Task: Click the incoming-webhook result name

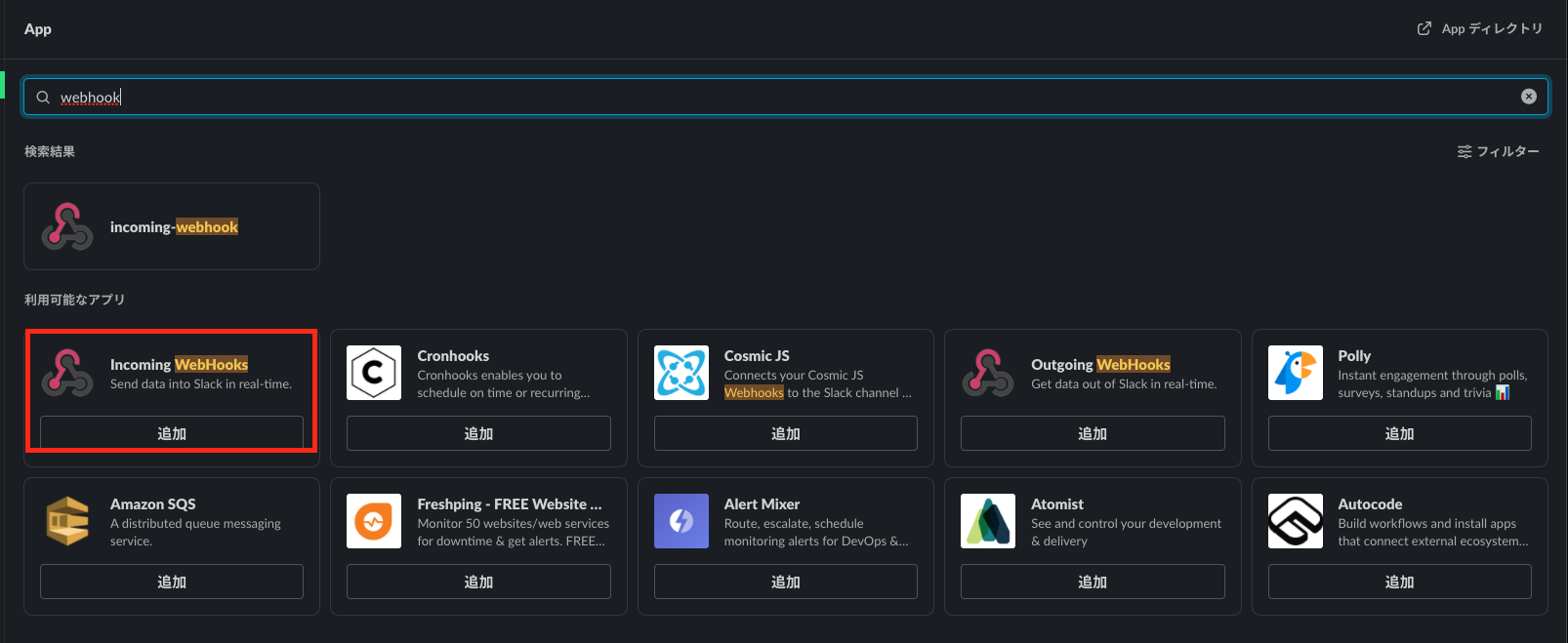Action: pyautogui.click(x=174, y=226)
